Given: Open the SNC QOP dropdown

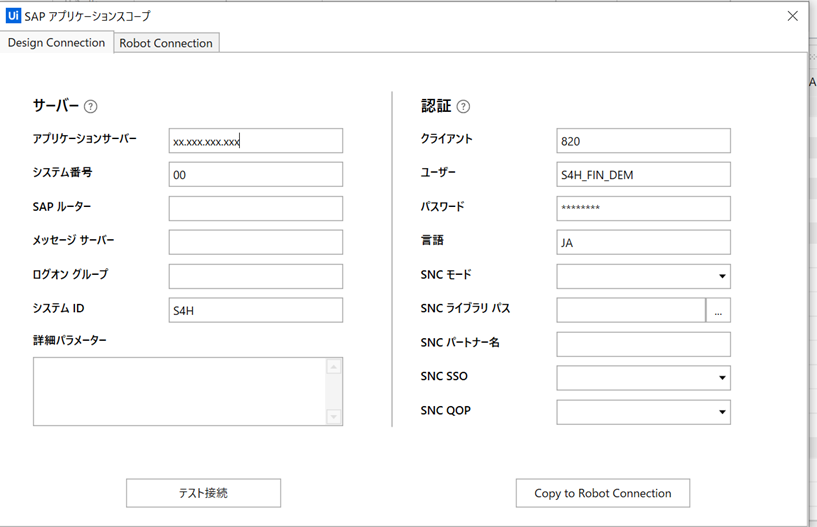Looking at the screenshot, I should coord(643,412).
